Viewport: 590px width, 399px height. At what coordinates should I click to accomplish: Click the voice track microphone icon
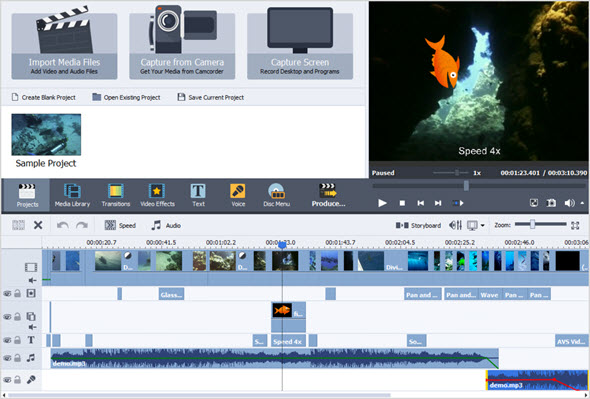pos(31,380)
